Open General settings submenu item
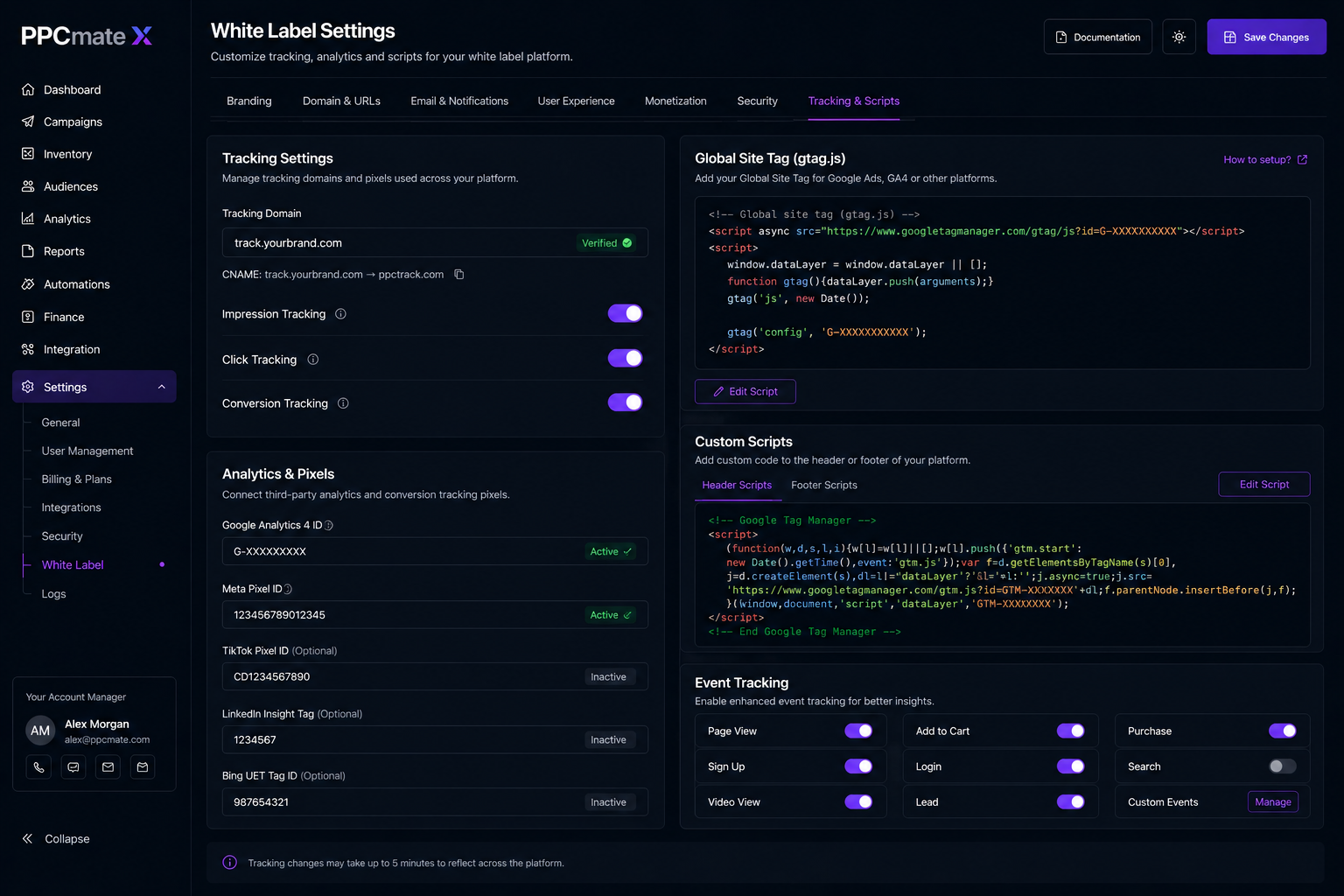Screen dimensions: 1344x896 coord(61,423)
